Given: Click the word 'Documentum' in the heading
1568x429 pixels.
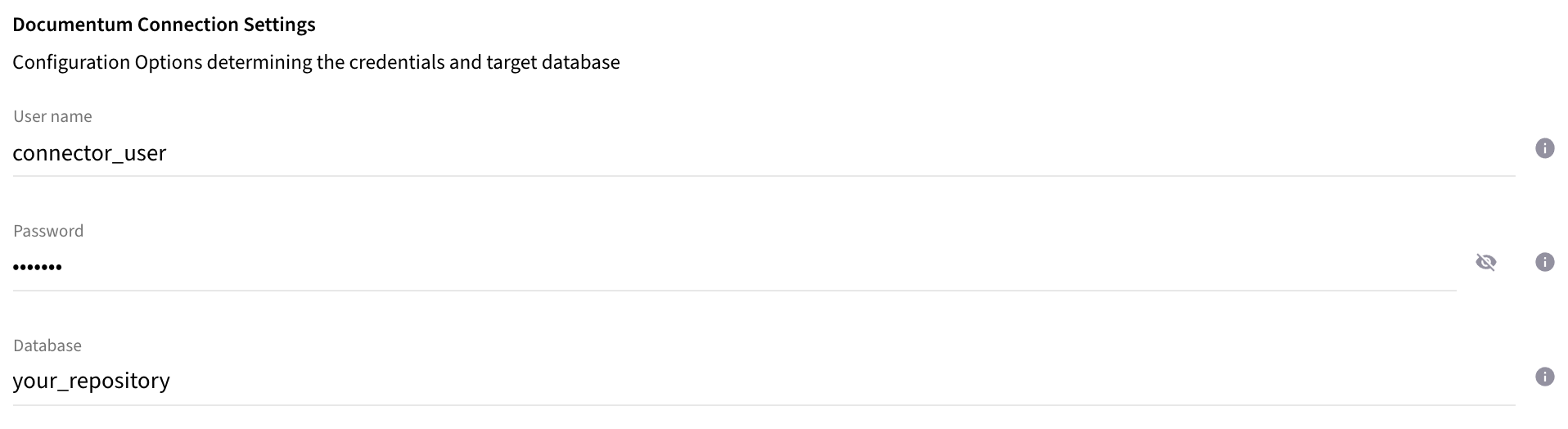Looking at the screenshot, I should [72, 25].
